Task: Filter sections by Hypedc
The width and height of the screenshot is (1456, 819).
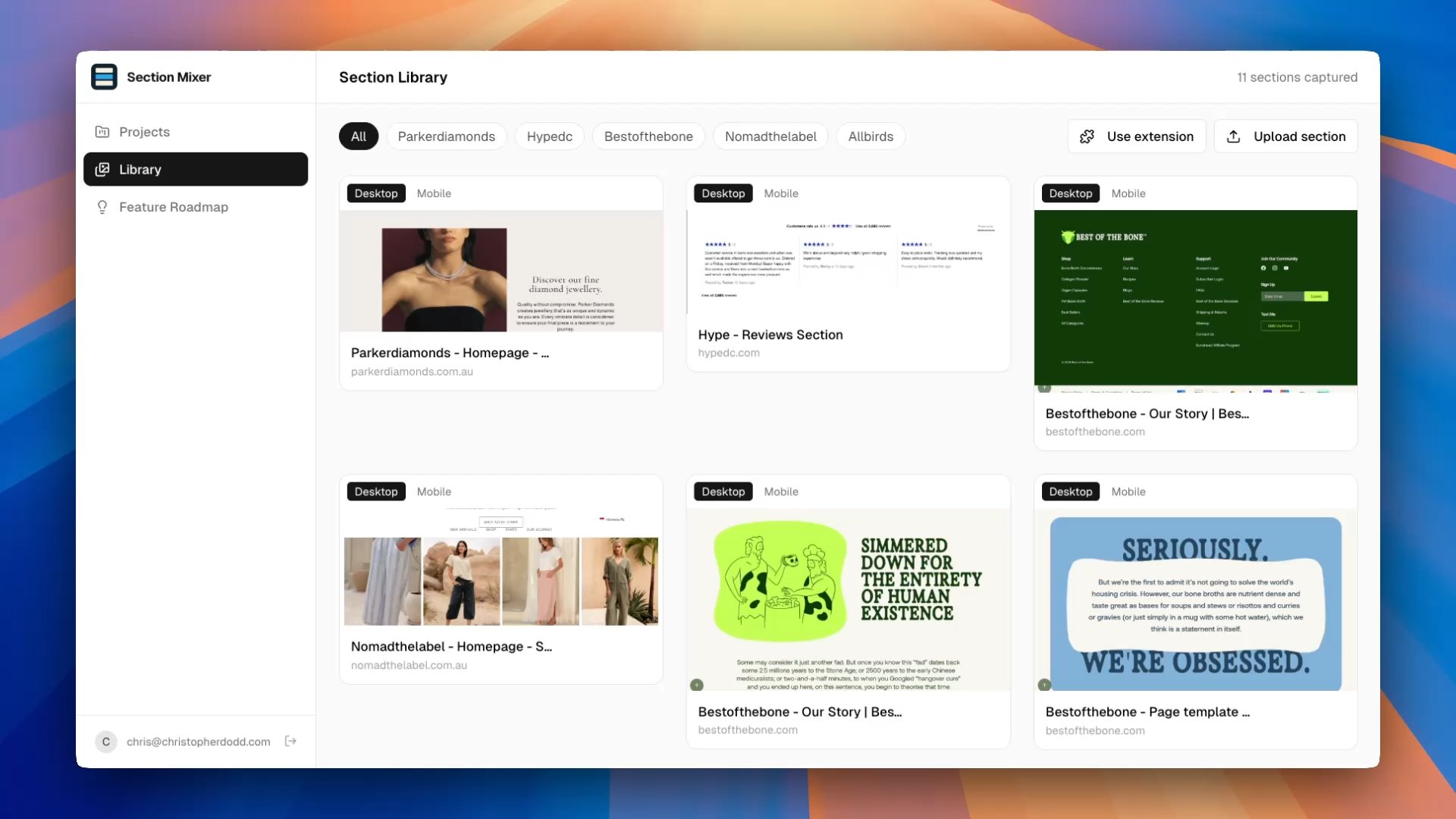Action: (x=550, y=136)
